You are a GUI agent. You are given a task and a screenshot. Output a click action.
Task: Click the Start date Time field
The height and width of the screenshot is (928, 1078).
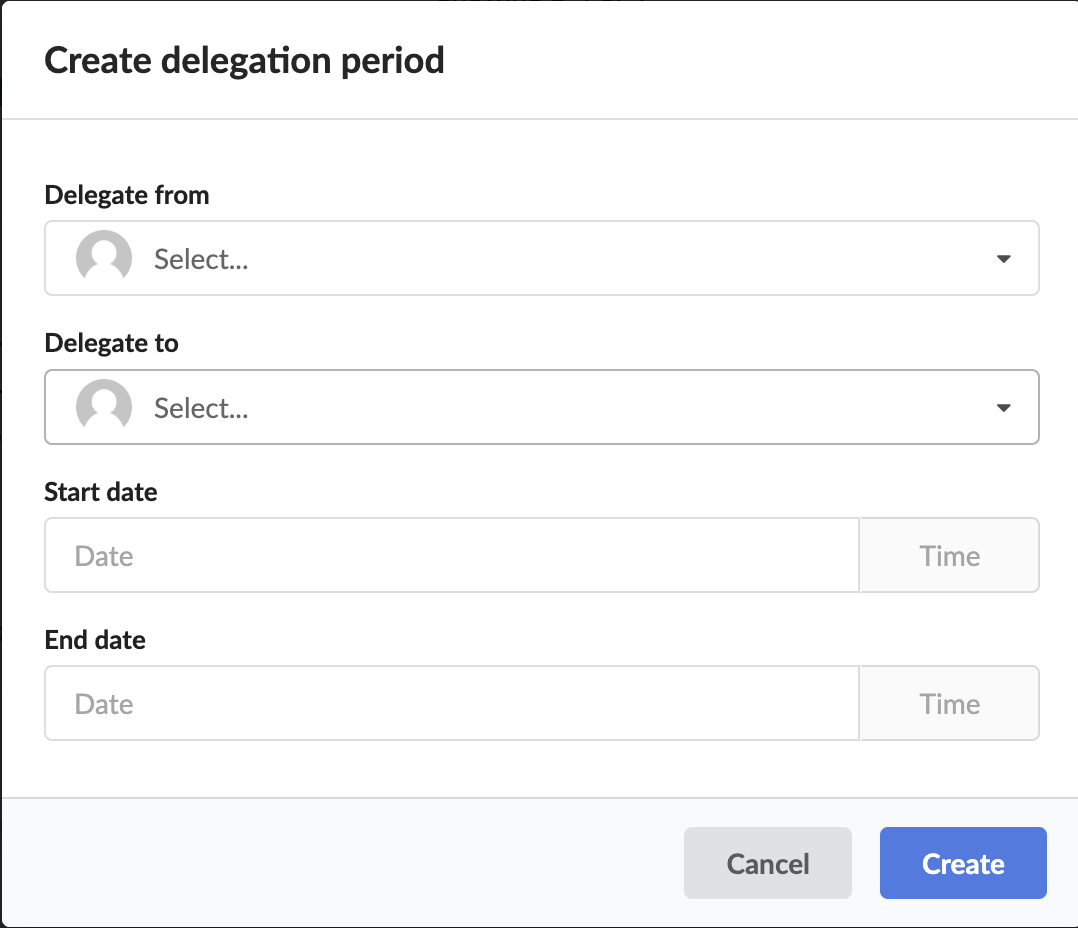tap(949, 555)
